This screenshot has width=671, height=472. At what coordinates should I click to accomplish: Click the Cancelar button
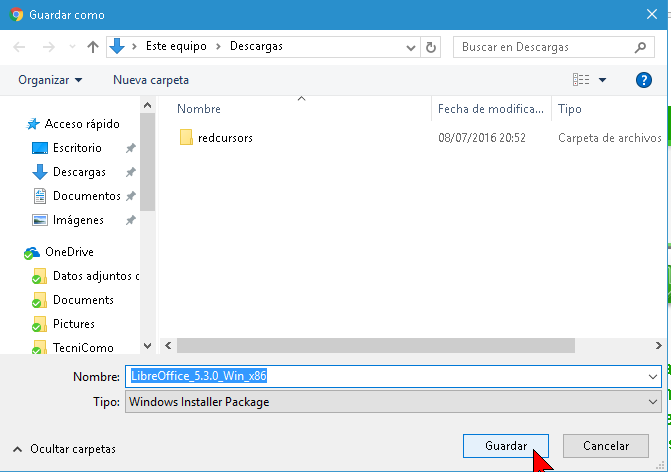click(x=606, y=446)
